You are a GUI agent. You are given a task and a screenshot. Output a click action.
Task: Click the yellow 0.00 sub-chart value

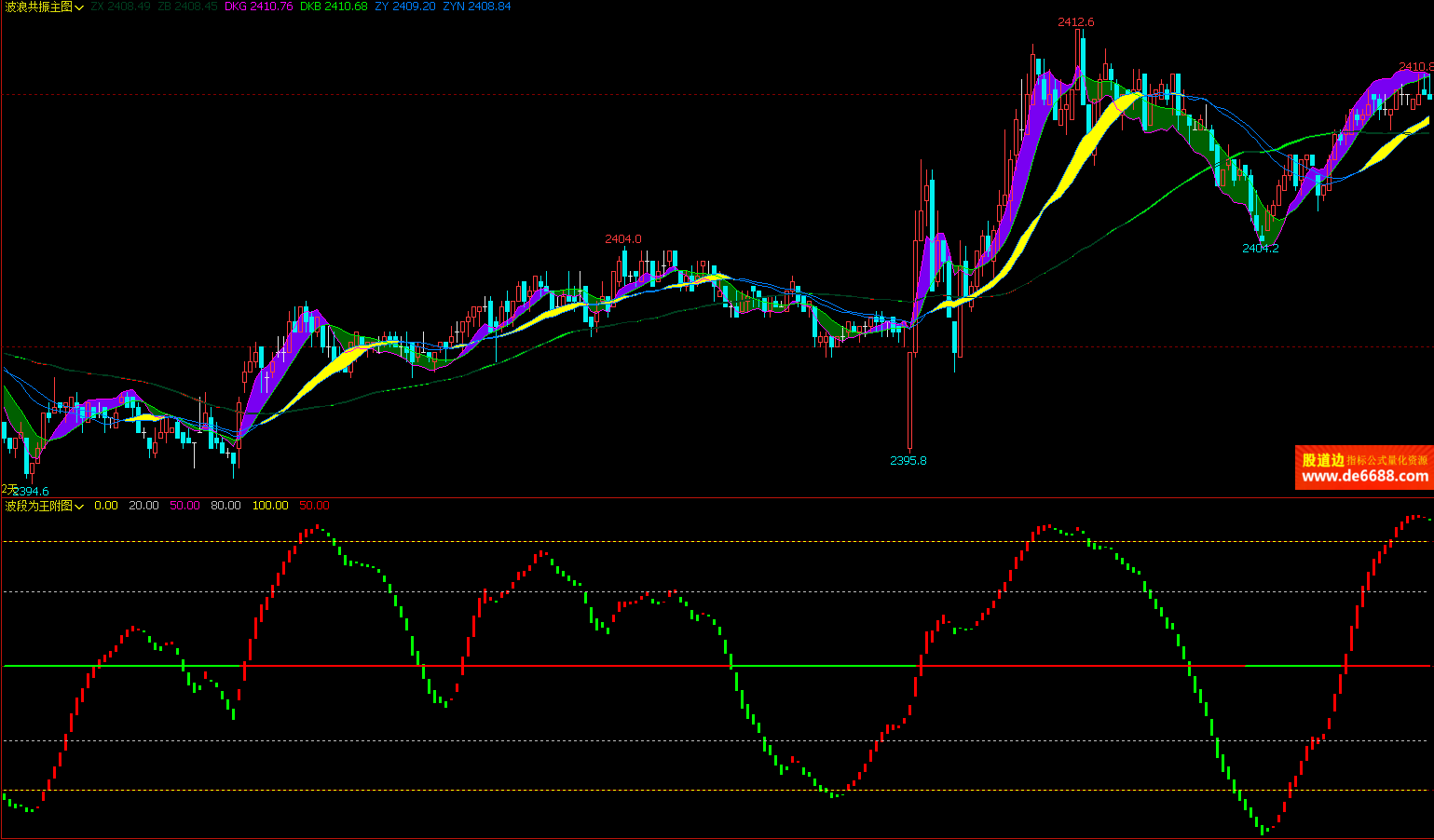[x=106, y=506]
